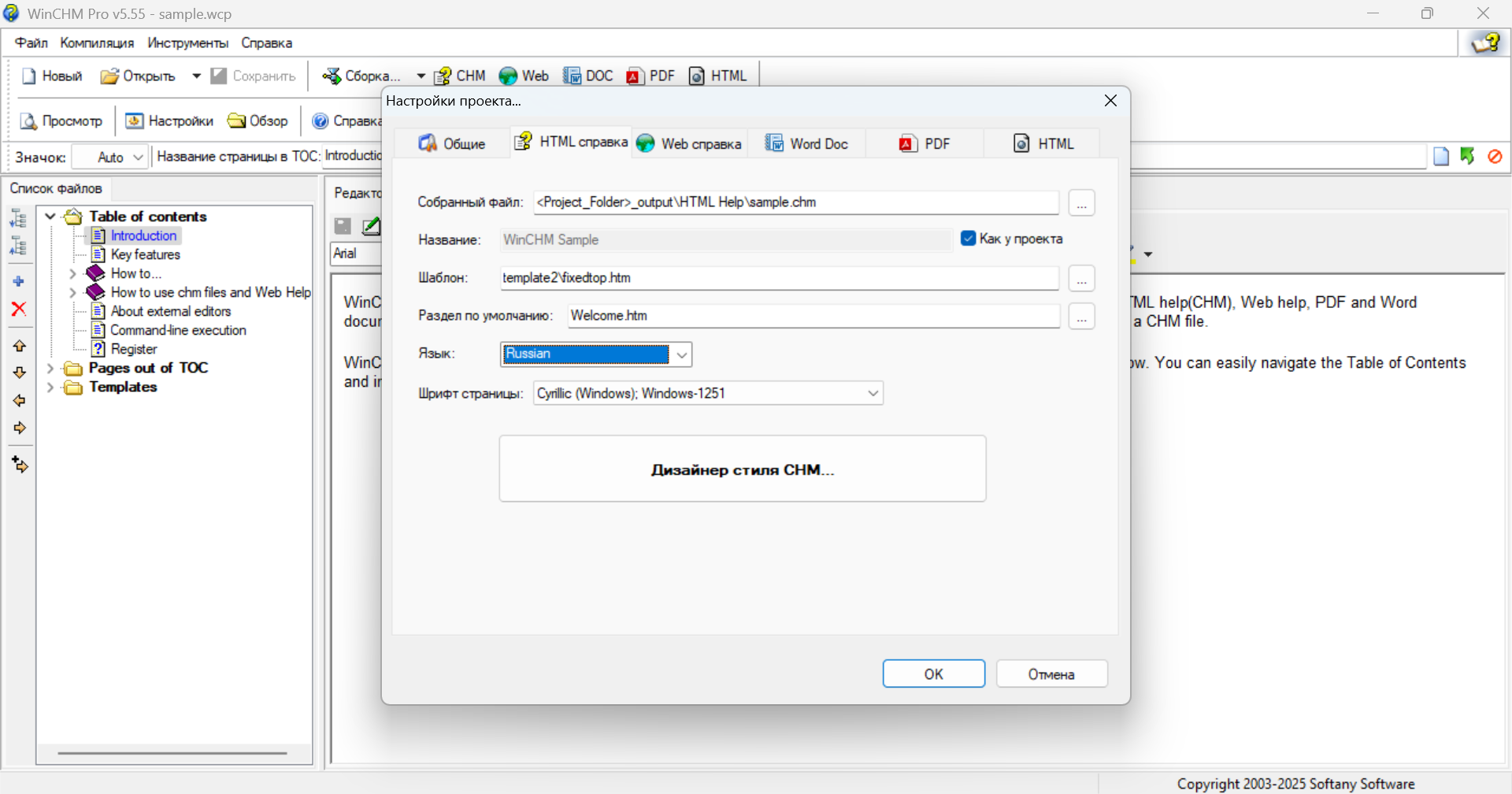Browse for the Раздел по умолчанию
The image size is (1512, 794).
(x=1082, y=316)
